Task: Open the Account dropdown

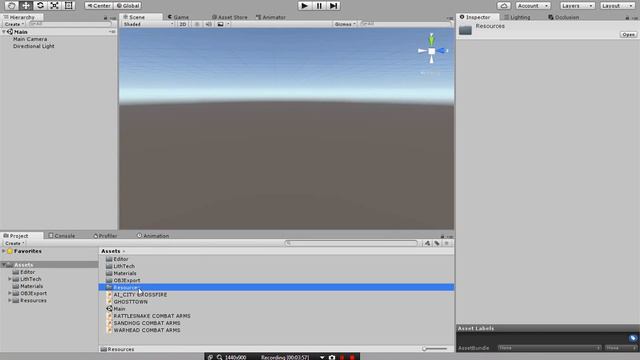Action: click(533, 6)
